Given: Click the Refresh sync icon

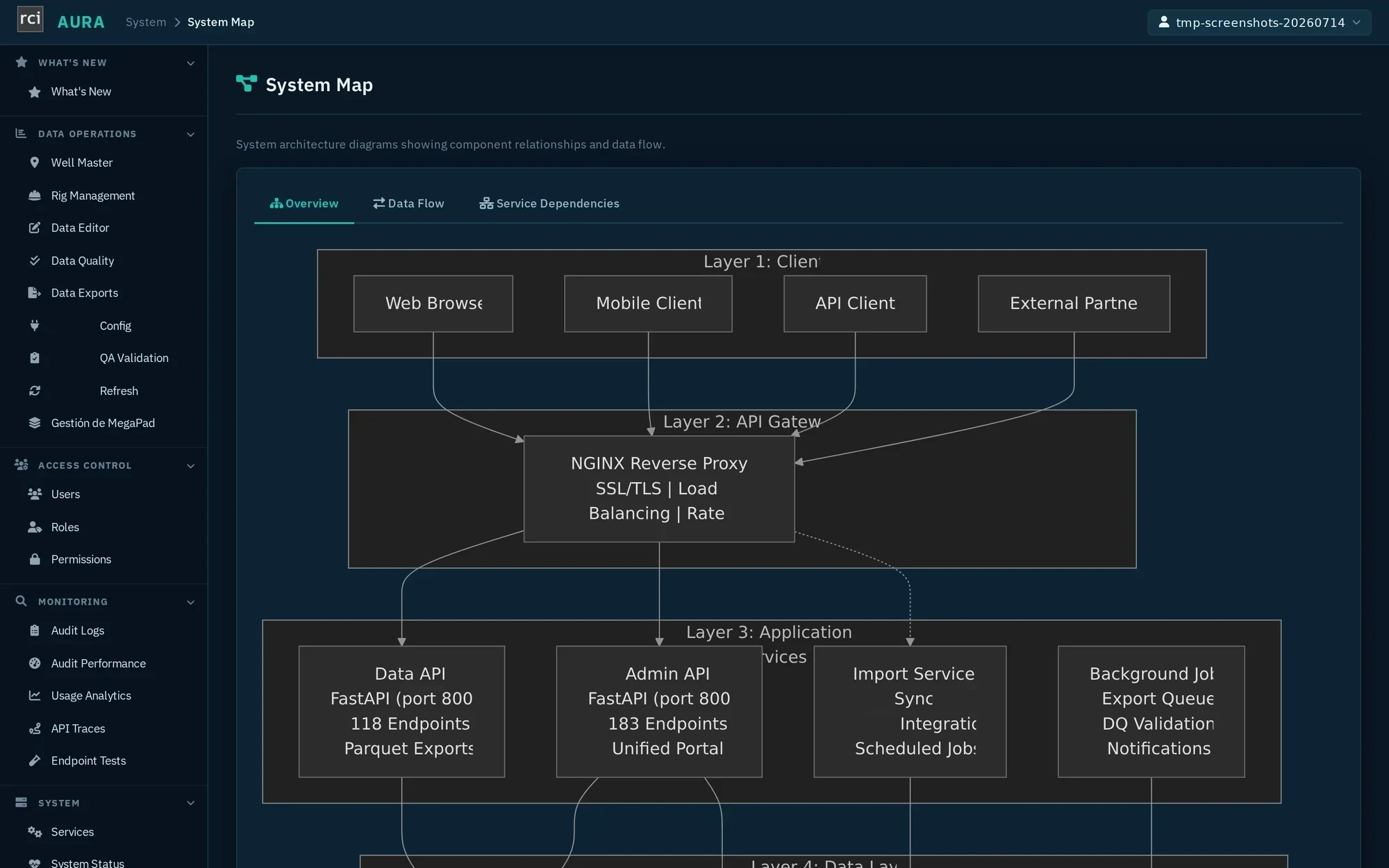Looking at the screenshot, I should pos(35,391).
